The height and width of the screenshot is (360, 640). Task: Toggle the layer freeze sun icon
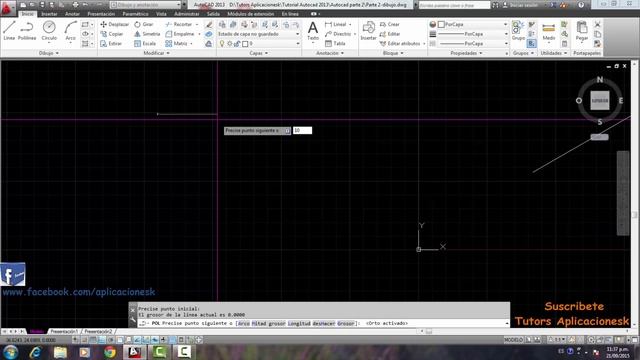coord(230,44)
